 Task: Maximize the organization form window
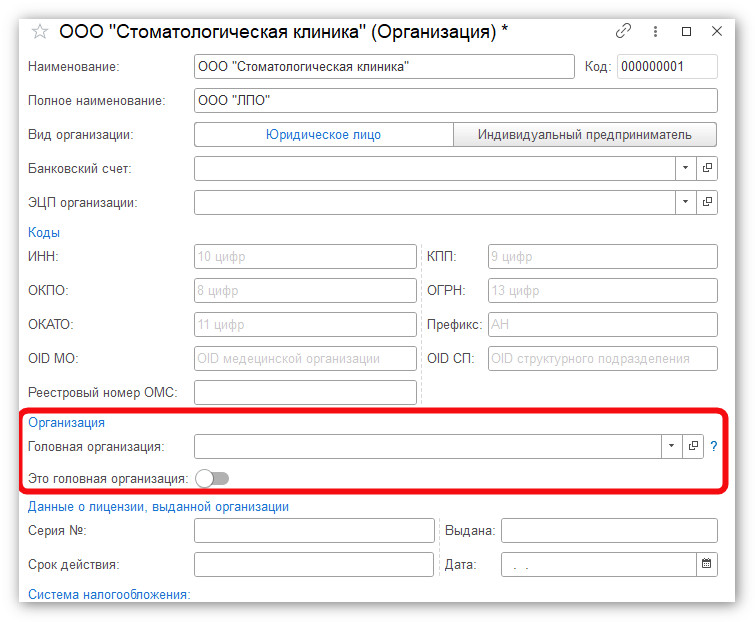coord(687,31)
